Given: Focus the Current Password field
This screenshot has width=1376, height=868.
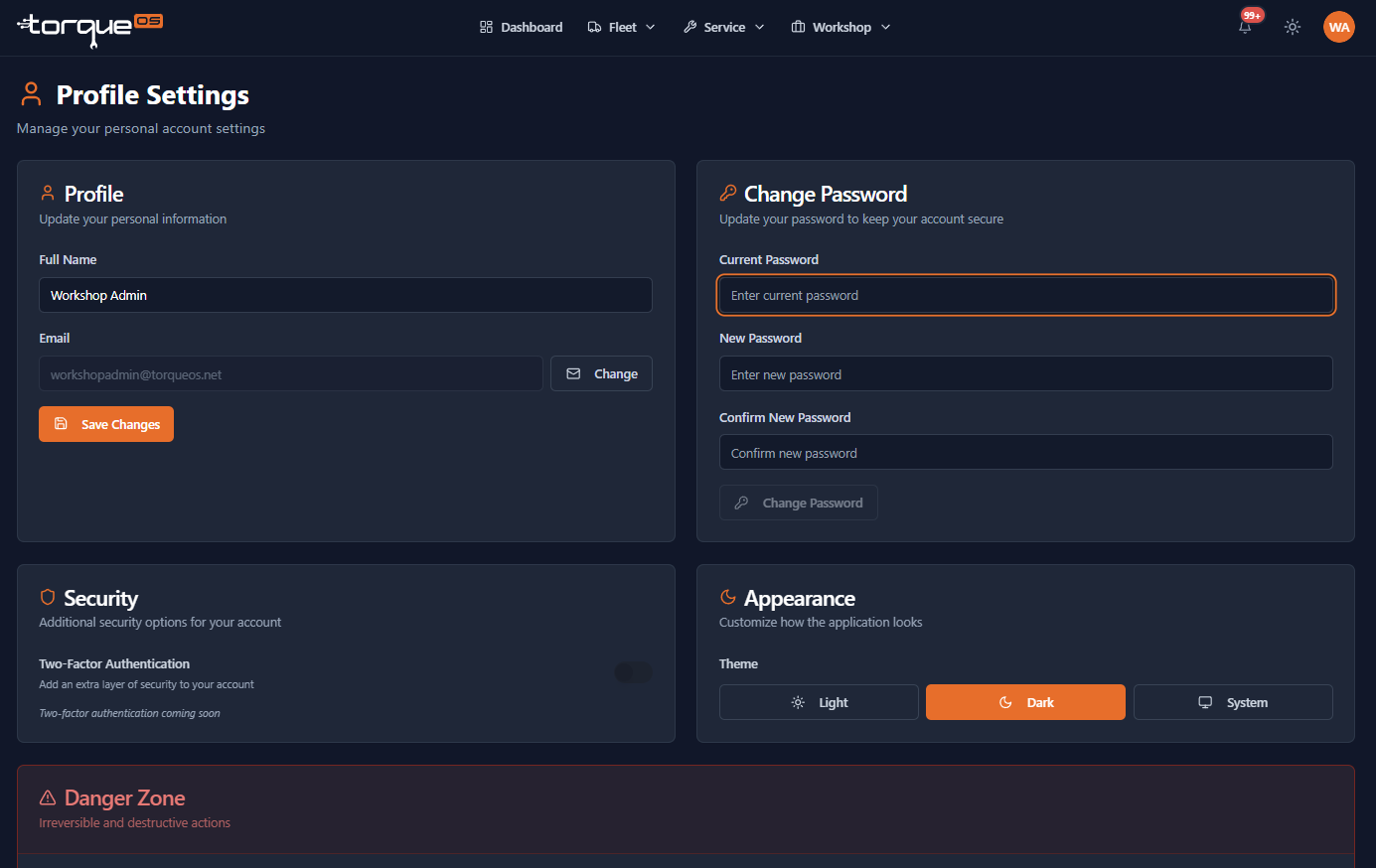Looking at the screenshot, I should 1026,295.
